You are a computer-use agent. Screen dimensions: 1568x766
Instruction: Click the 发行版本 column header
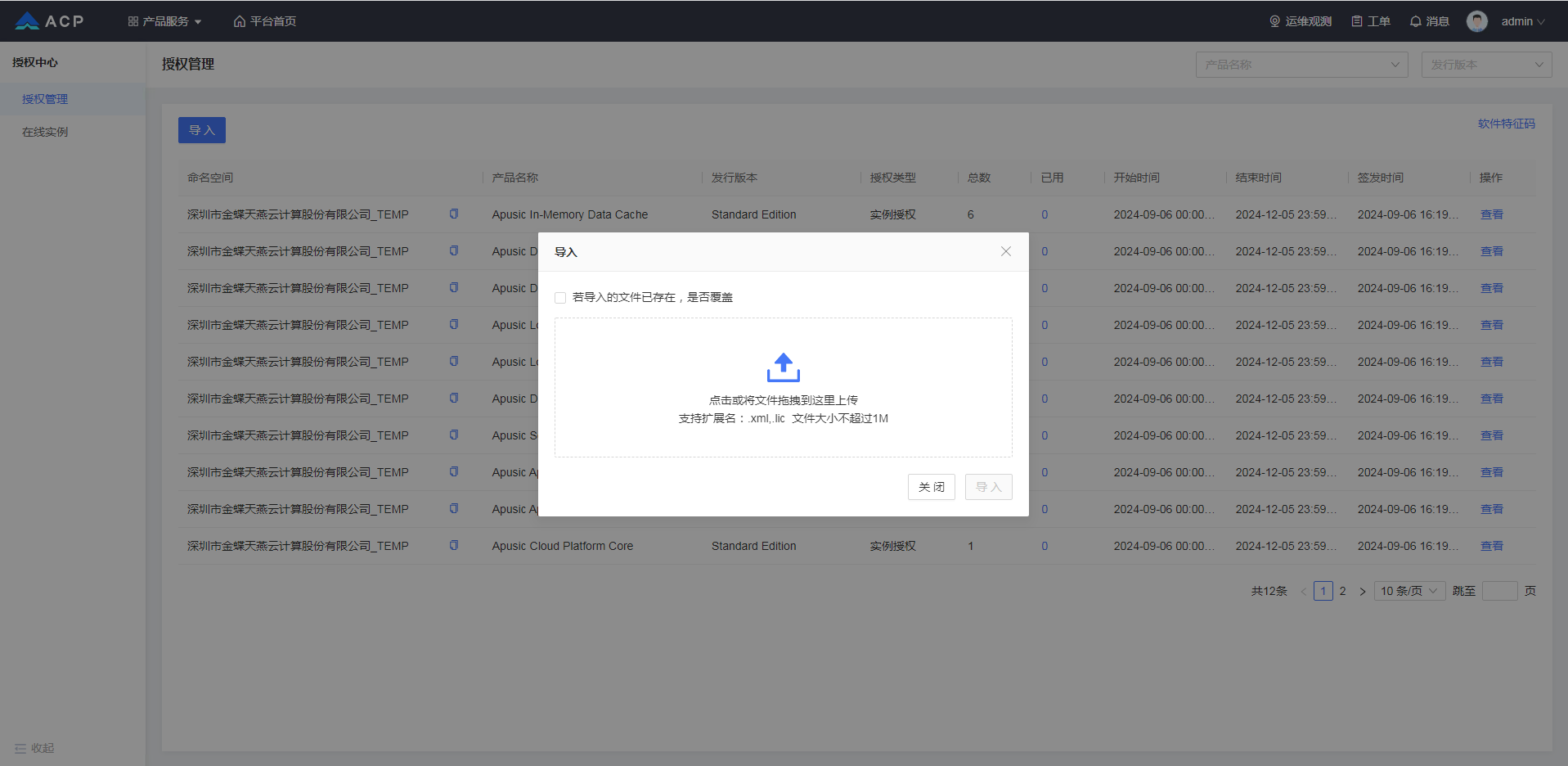[x=735, y=178]
